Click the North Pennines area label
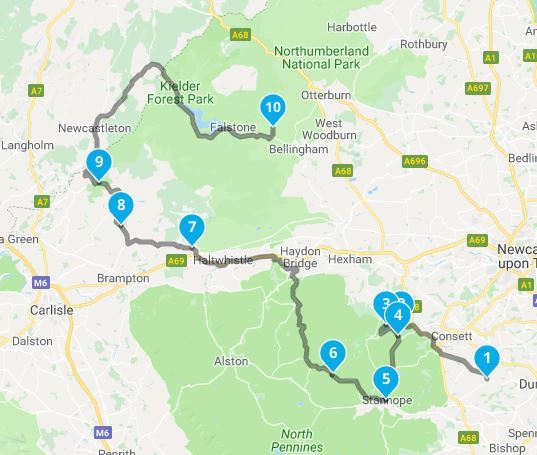The image size is (537, 455). [x=297, y=441]
